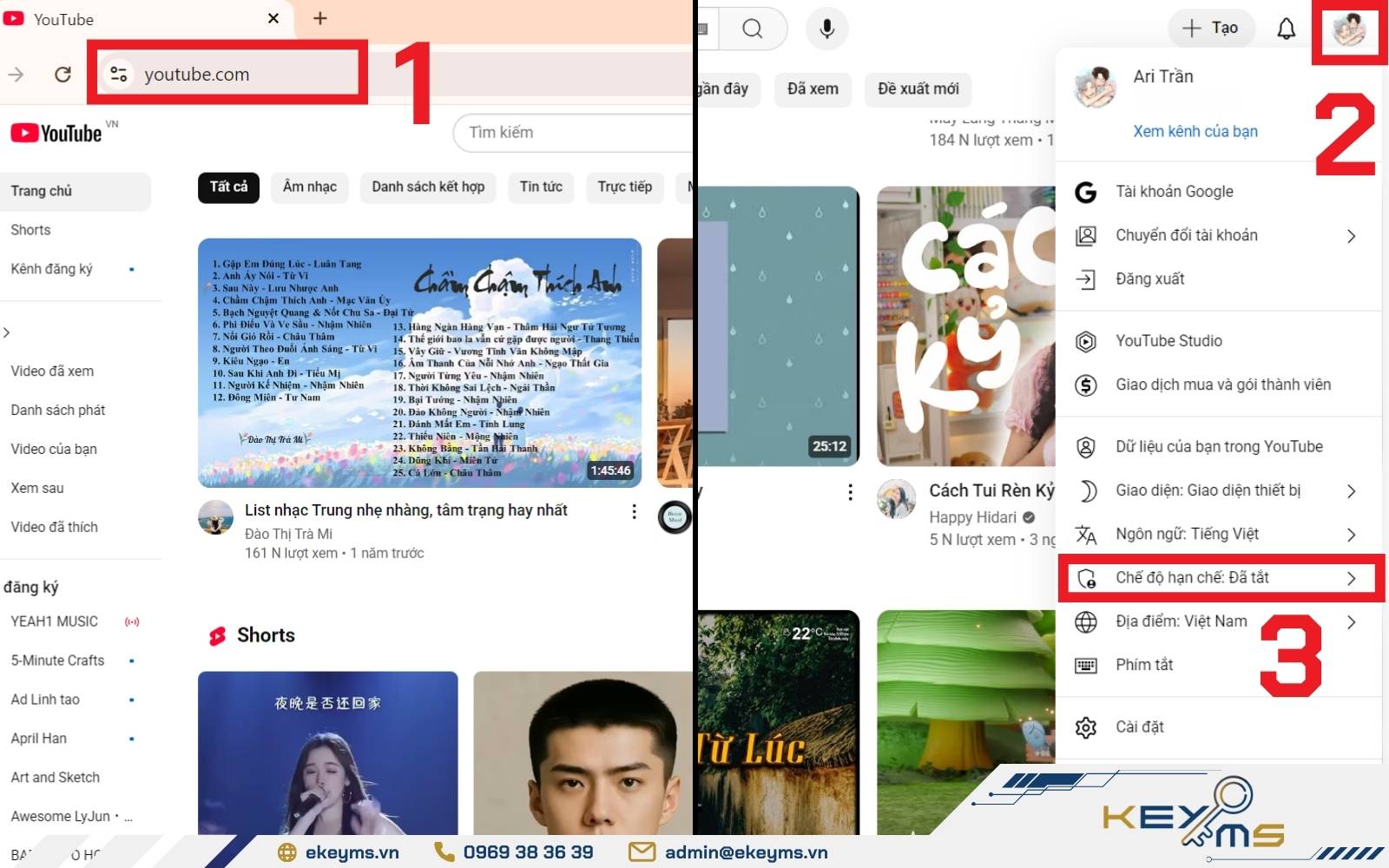Image resolution: width=1389 pixels, height=868 pixels.
Task: Select the Tin tức filter chip
Action: click(x=541, y=187)
